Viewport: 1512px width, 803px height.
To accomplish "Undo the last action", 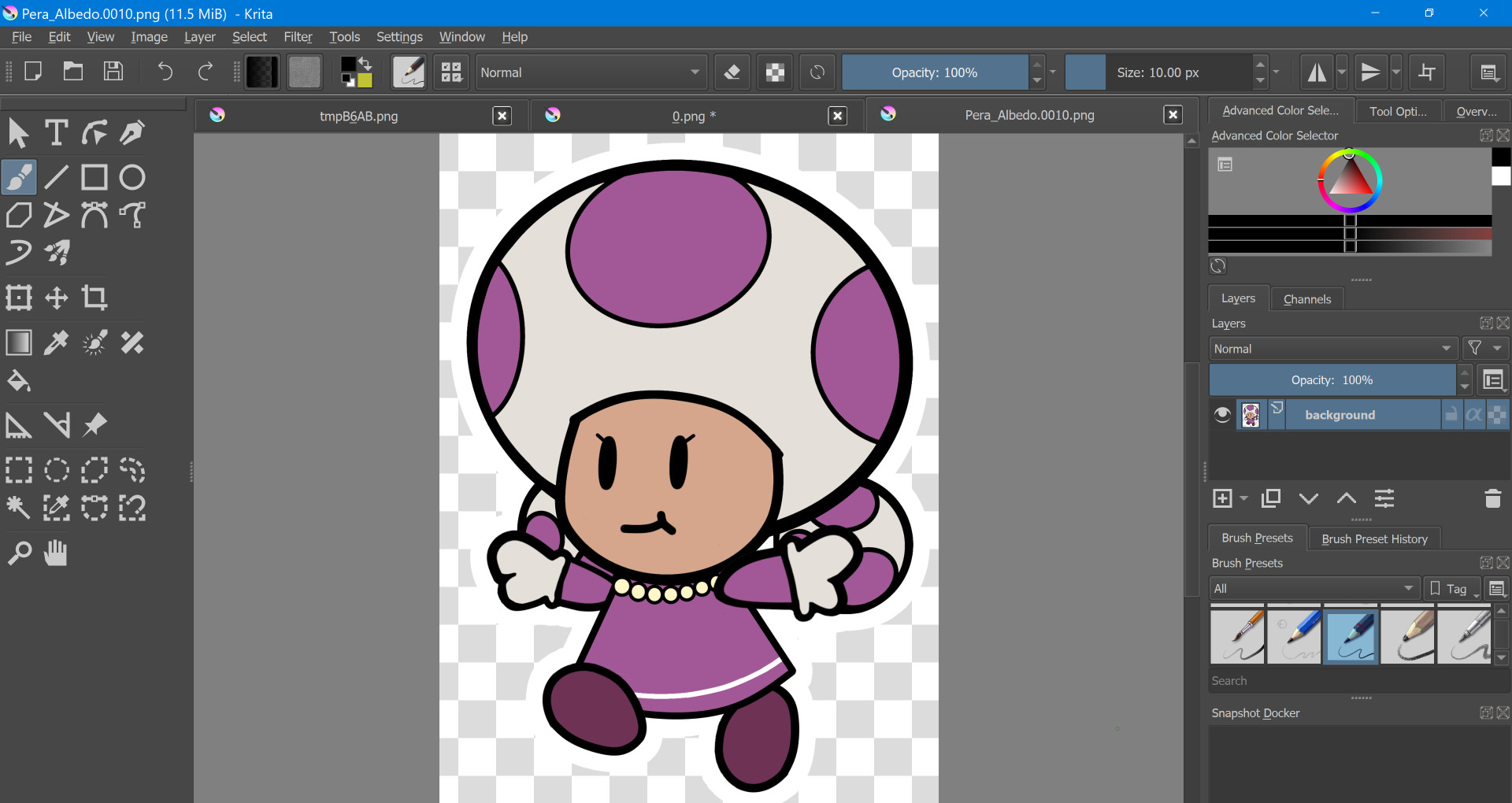I will tap(165, 72).
